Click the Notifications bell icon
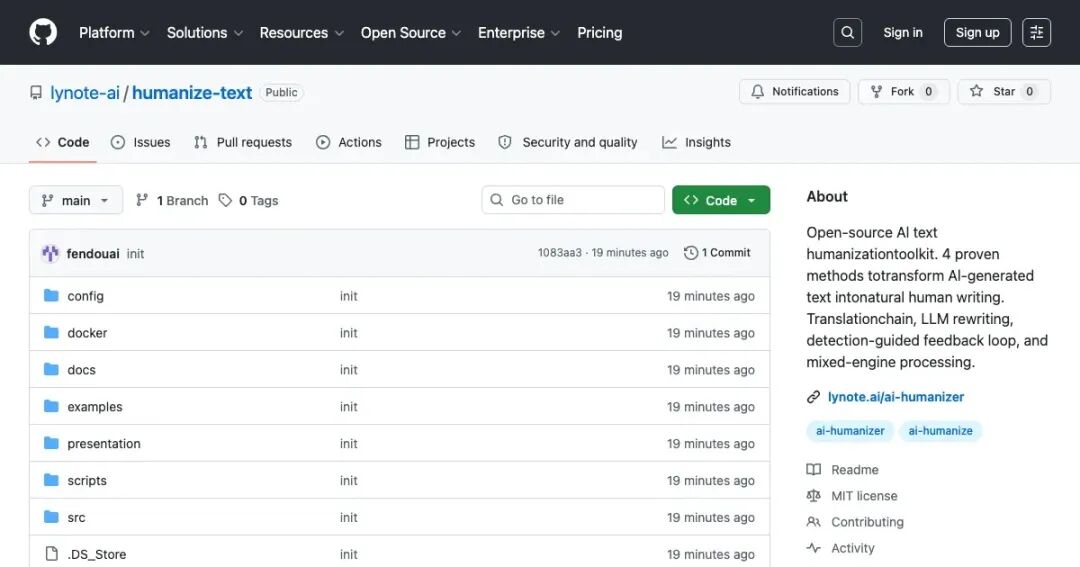Viewport: 1080px width, 567px height. (x=758, y=92)
